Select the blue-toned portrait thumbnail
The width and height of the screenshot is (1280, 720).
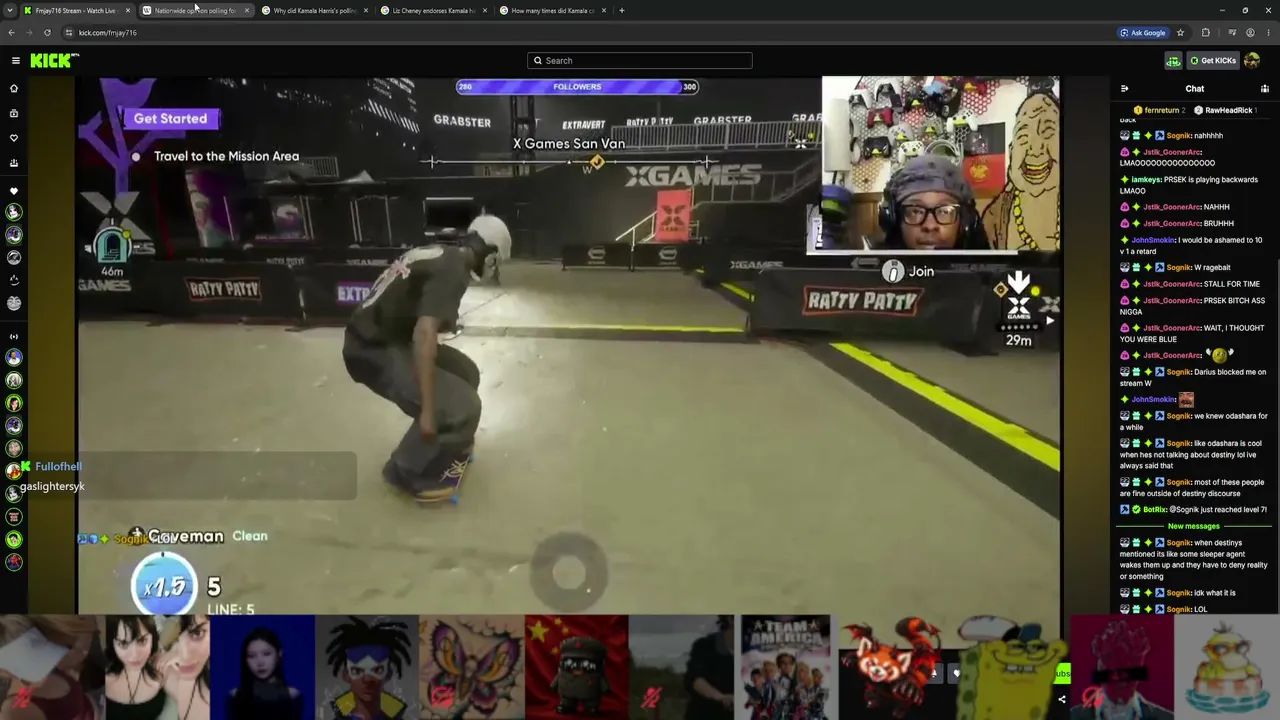[262, 667]
